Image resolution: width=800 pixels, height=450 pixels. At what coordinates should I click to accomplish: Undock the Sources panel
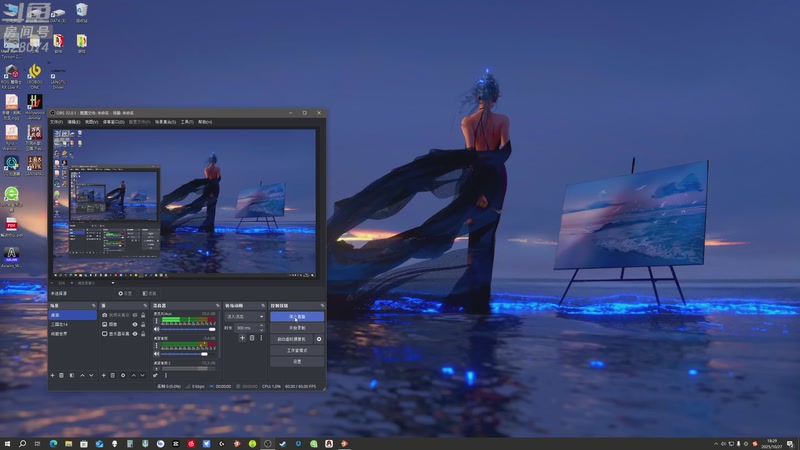[x=145, y=306]
